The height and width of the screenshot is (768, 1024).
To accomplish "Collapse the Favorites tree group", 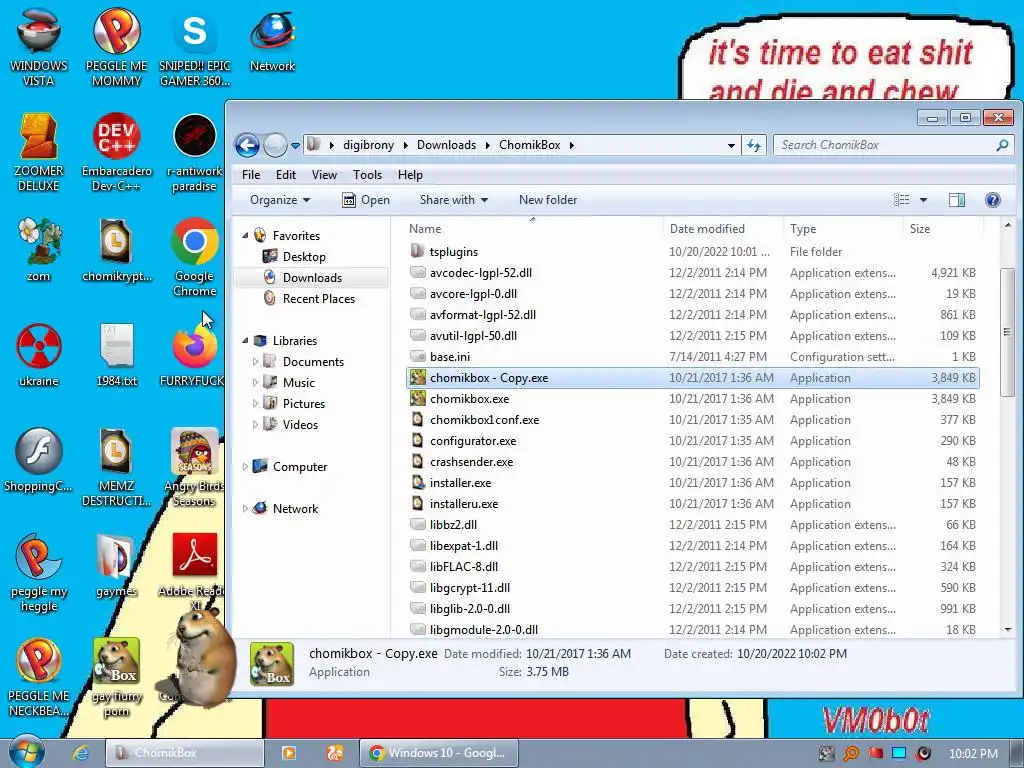I will (x=245, y=236).
